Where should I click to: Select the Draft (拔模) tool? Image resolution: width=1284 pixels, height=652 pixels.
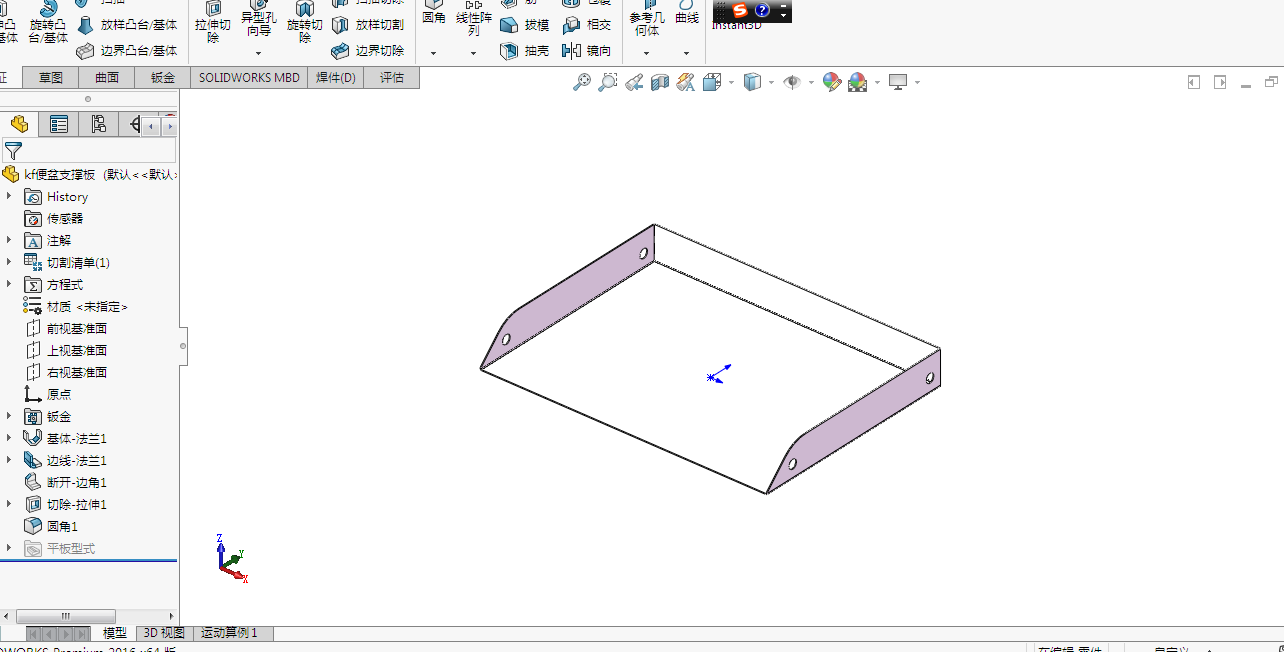pos(524,24)
